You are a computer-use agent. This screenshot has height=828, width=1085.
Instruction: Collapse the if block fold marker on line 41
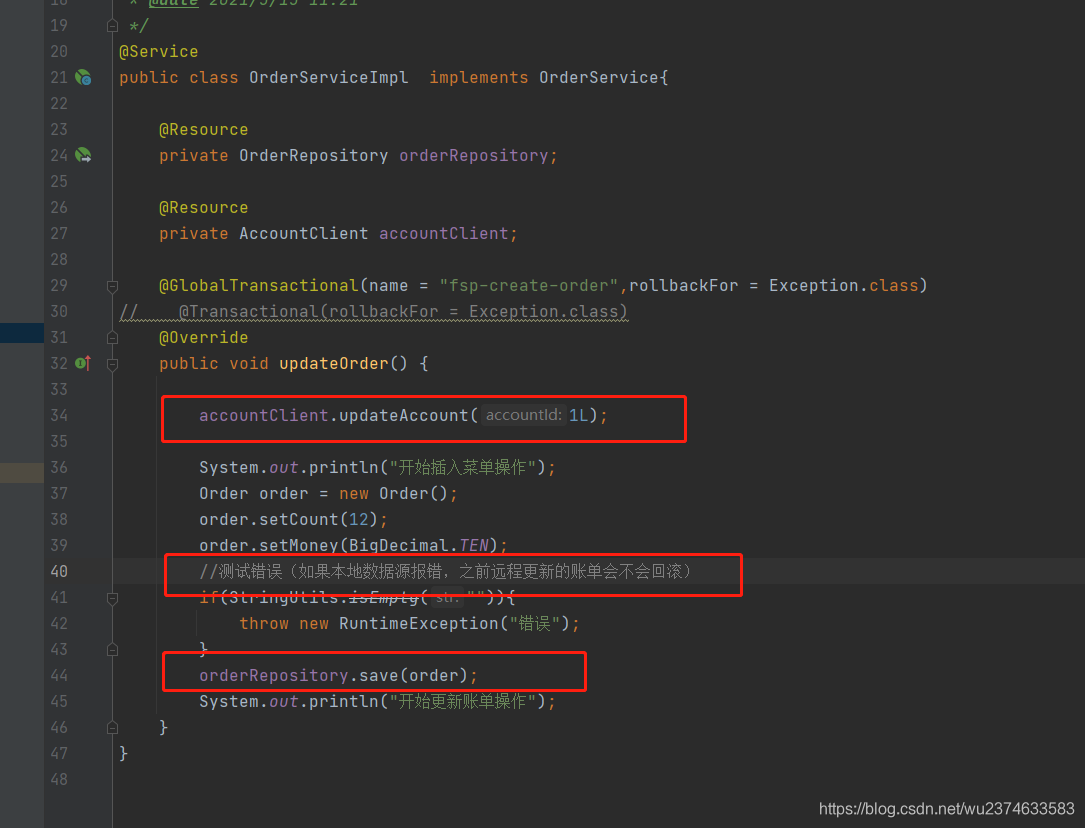[x=112, y=598]
